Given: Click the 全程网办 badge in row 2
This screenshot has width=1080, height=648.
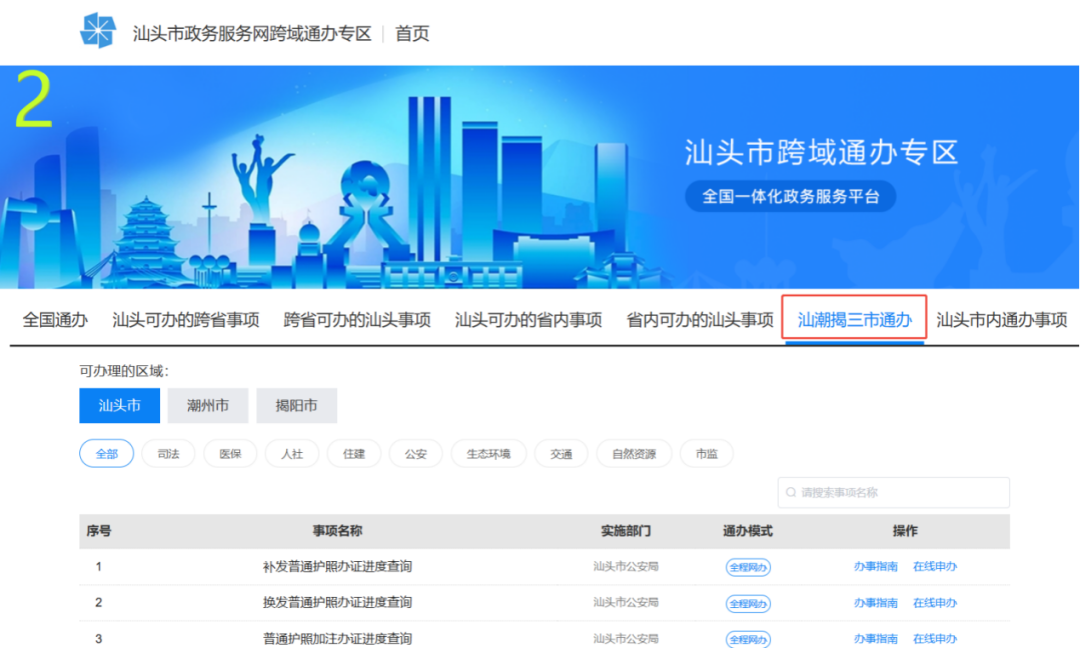Looking at the screenshot, I should click(x=748, y=604).
